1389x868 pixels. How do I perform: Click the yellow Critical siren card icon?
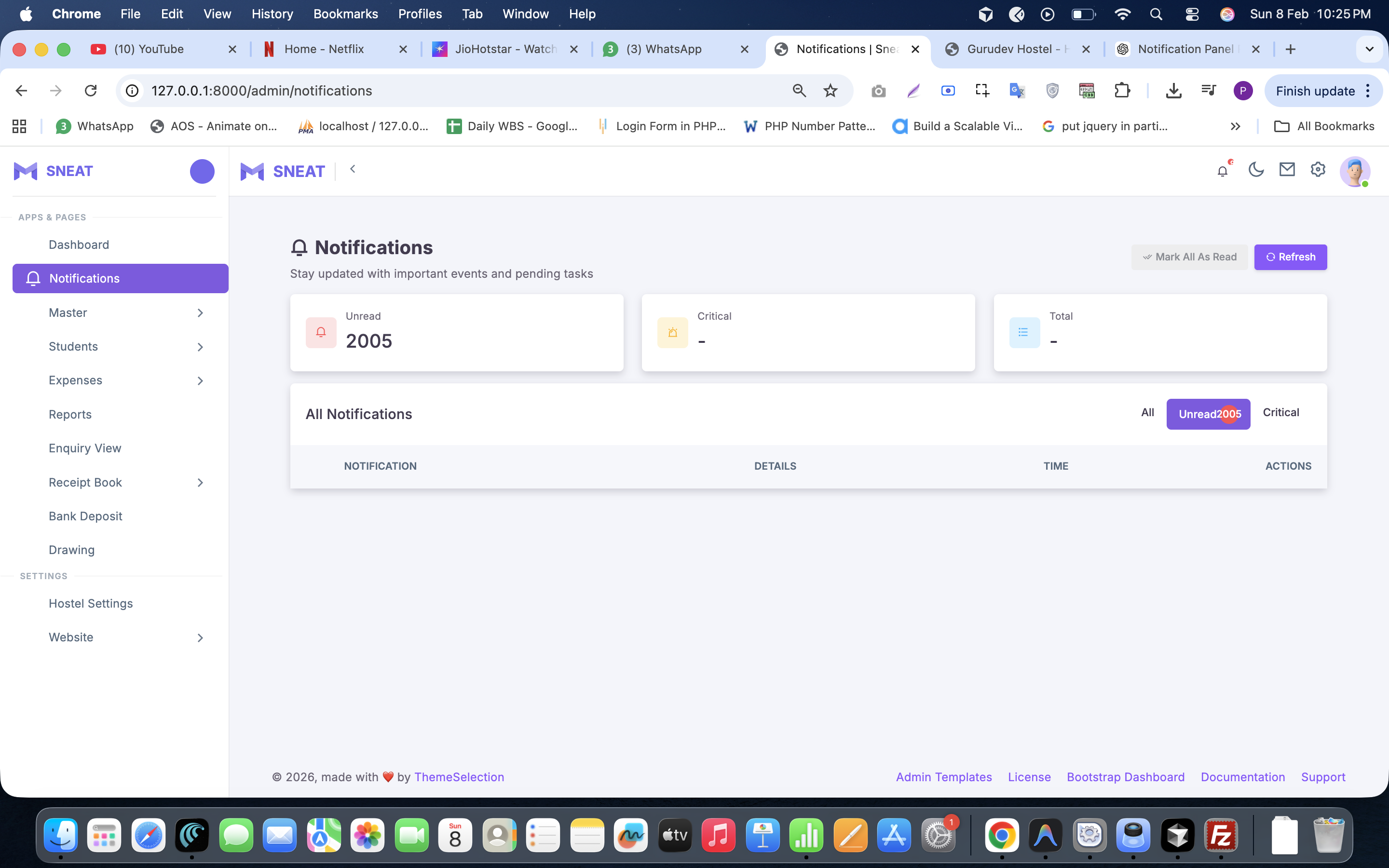tap(673, 332)
